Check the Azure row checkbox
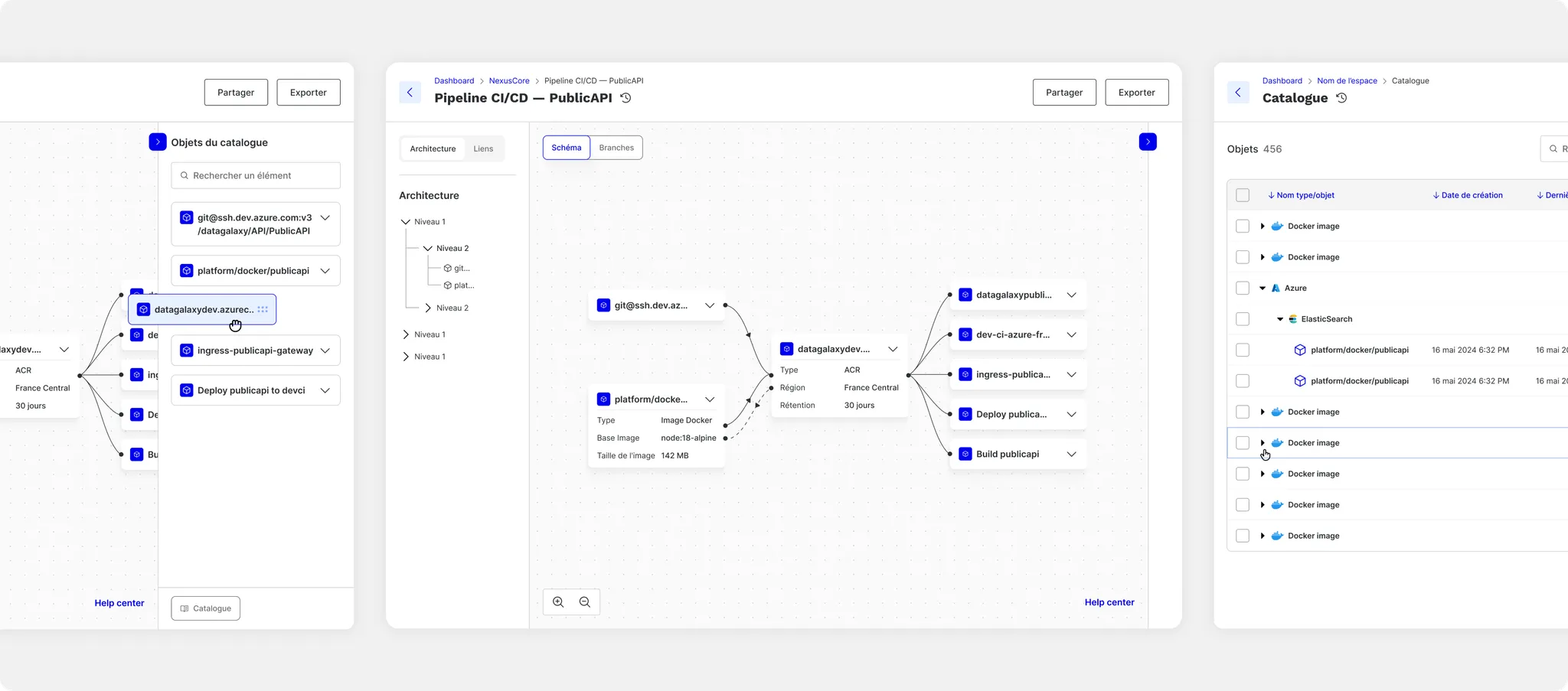 [x=1243, y=288]
